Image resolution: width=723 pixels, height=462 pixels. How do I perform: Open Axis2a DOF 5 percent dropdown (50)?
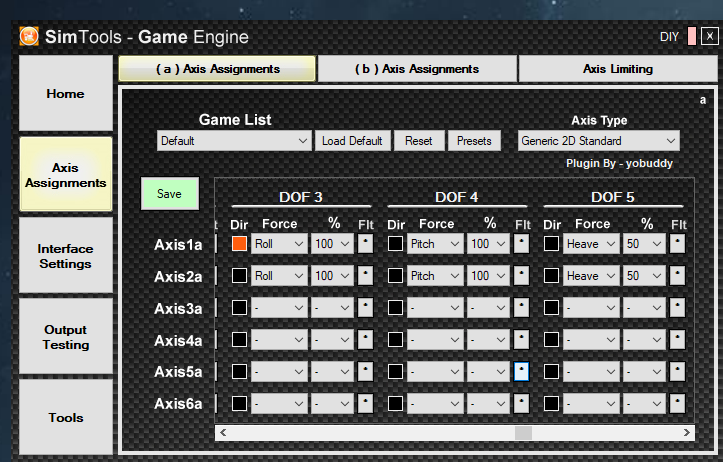pyautogui.click(x=644, y=276)
